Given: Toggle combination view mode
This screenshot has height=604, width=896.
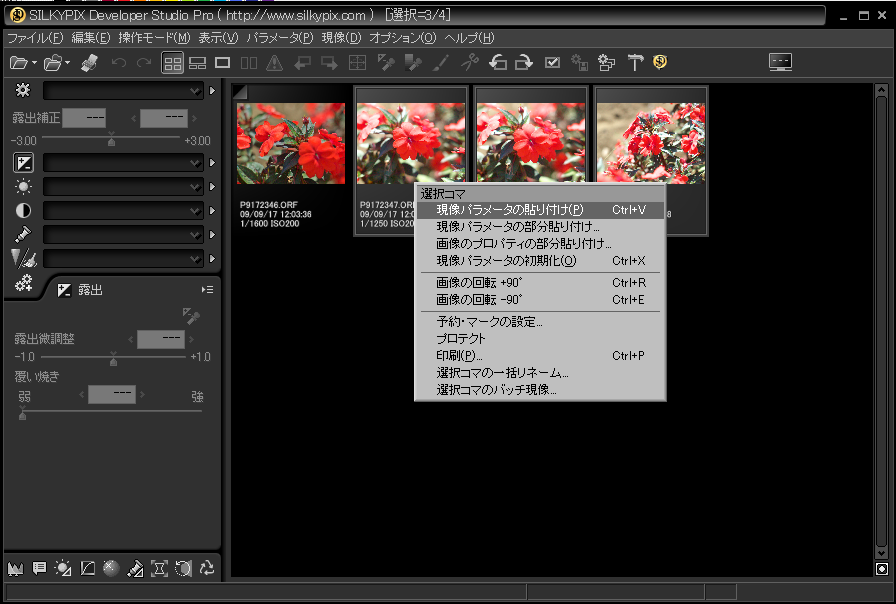Looking at the screenshot, I should click(x=198, y=63).
